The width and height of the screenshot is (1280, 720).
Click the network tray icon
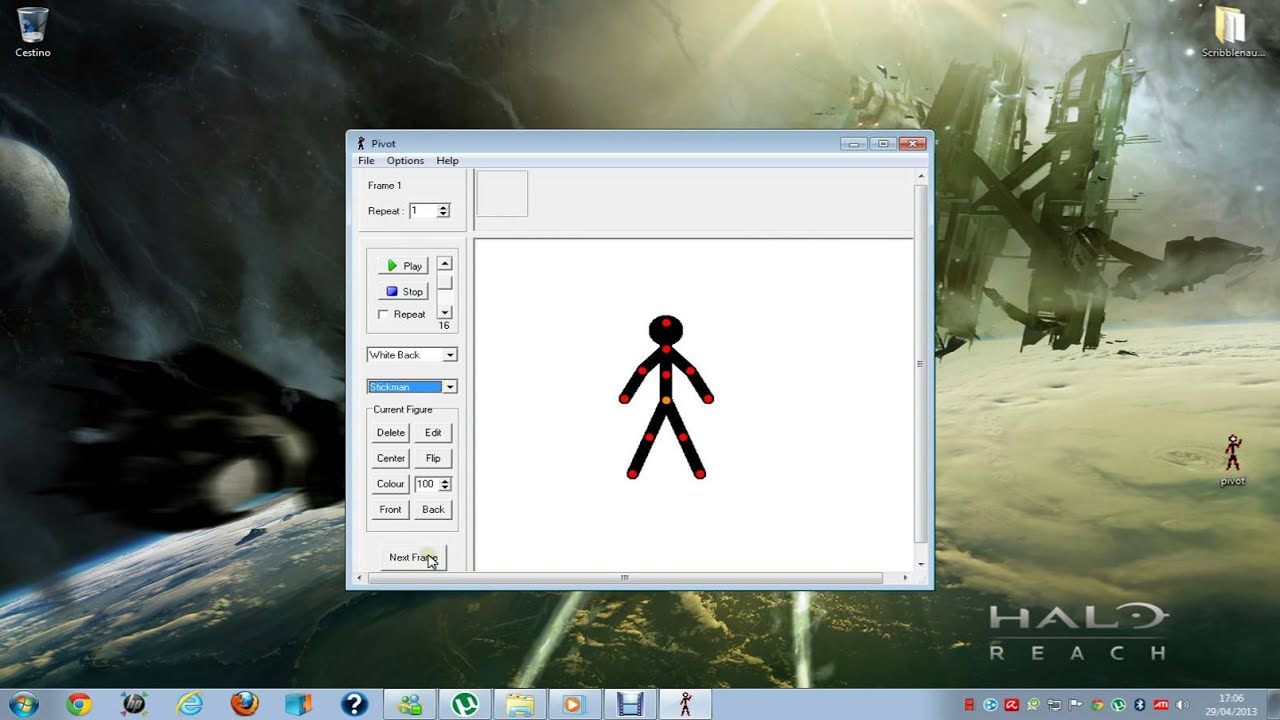point(1054,705)
